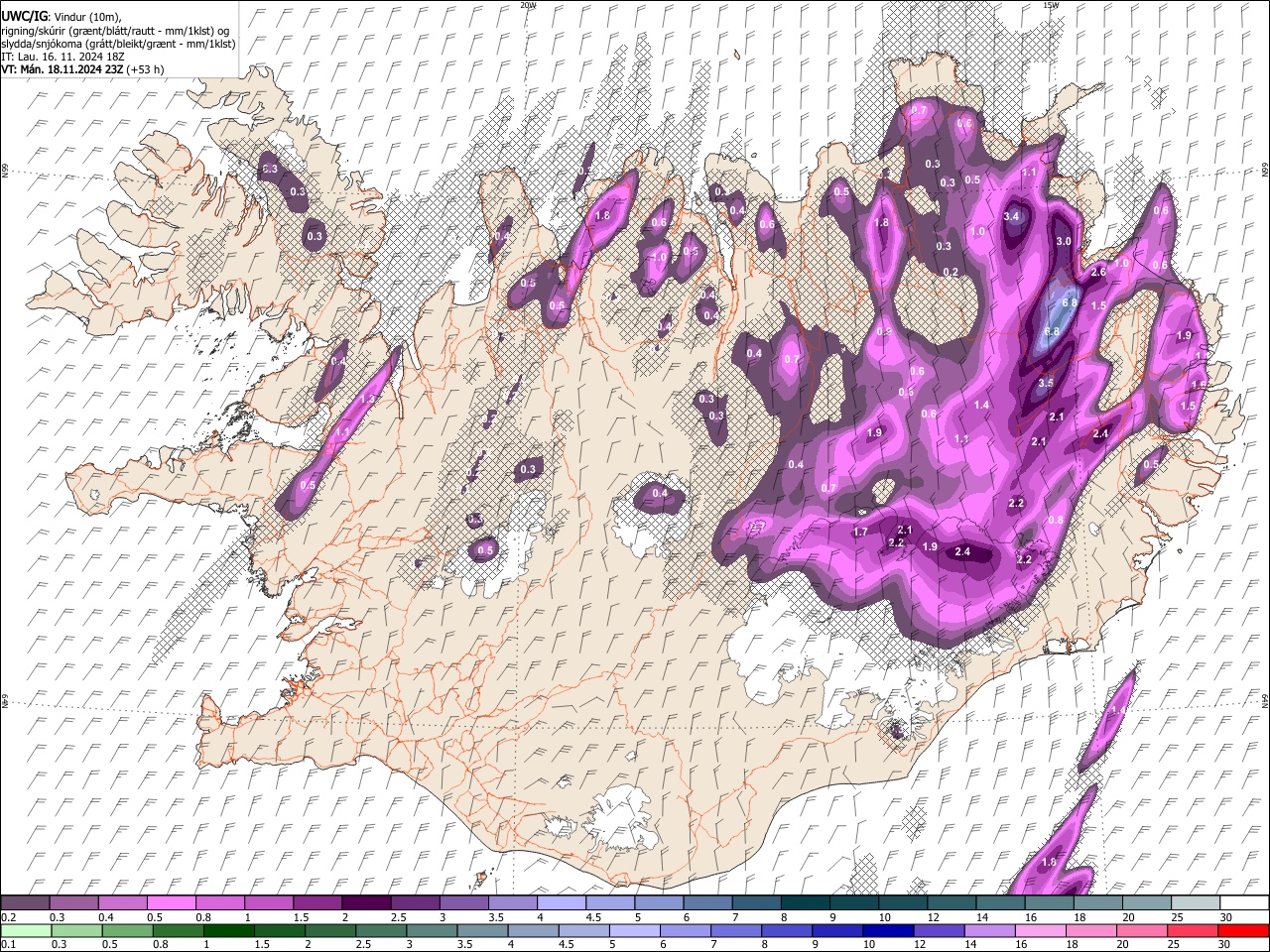This screenshot has height=952, width=1270.
Task: Click the "3.0" snowfall value on the map
Action: point(1064,241)
